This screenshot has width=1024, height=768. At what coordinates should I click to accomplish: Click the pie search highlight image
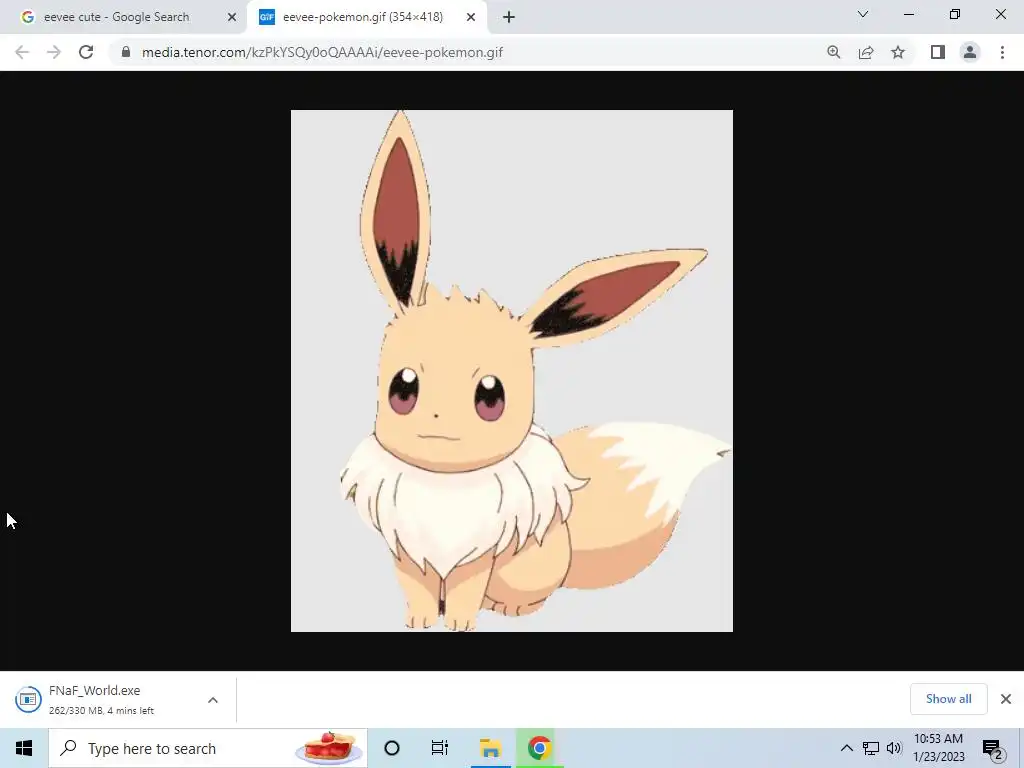coord(328,748)
